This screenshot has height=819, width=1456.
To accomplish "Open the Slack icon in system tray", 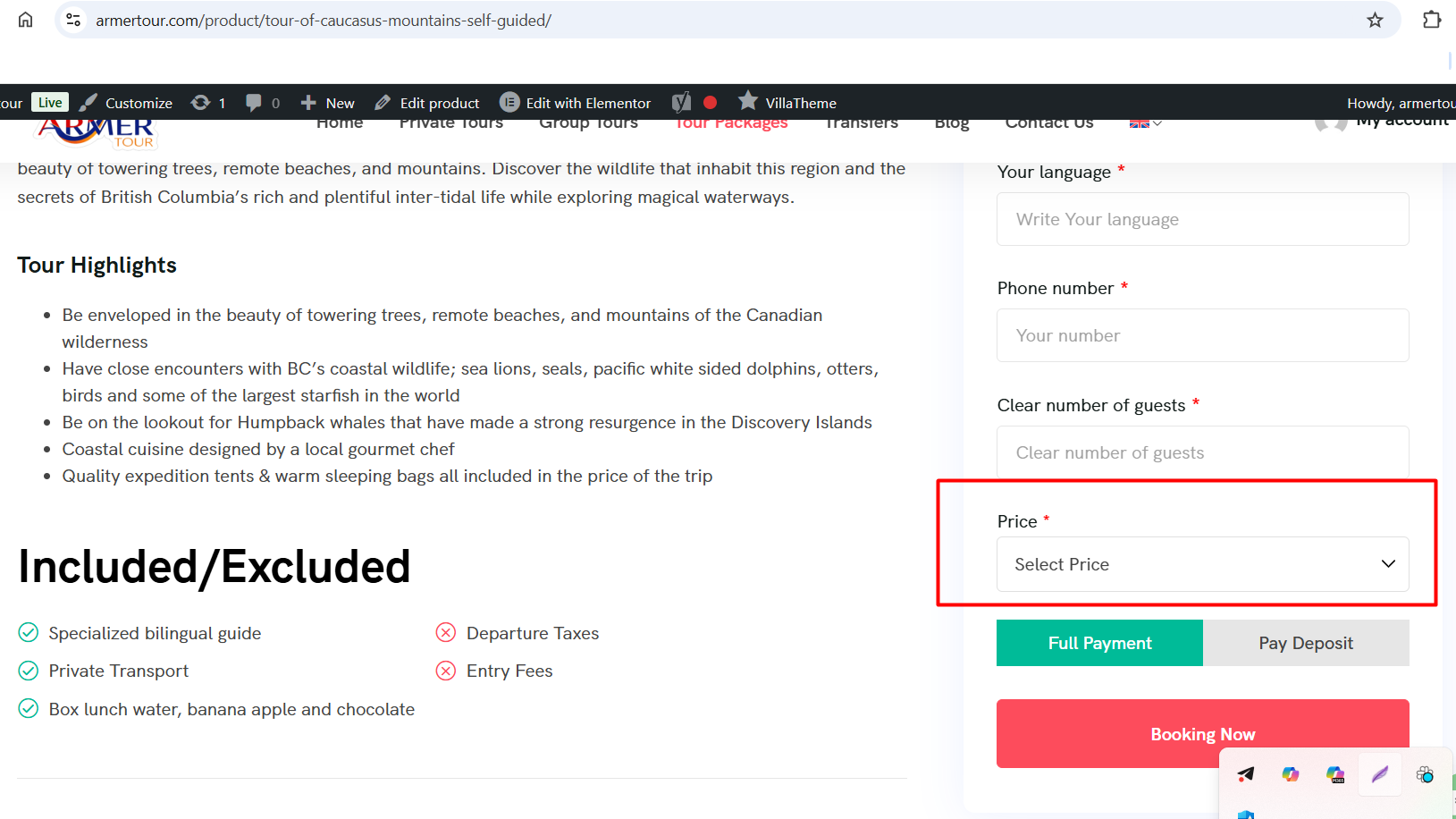I will pos(1425,774).
